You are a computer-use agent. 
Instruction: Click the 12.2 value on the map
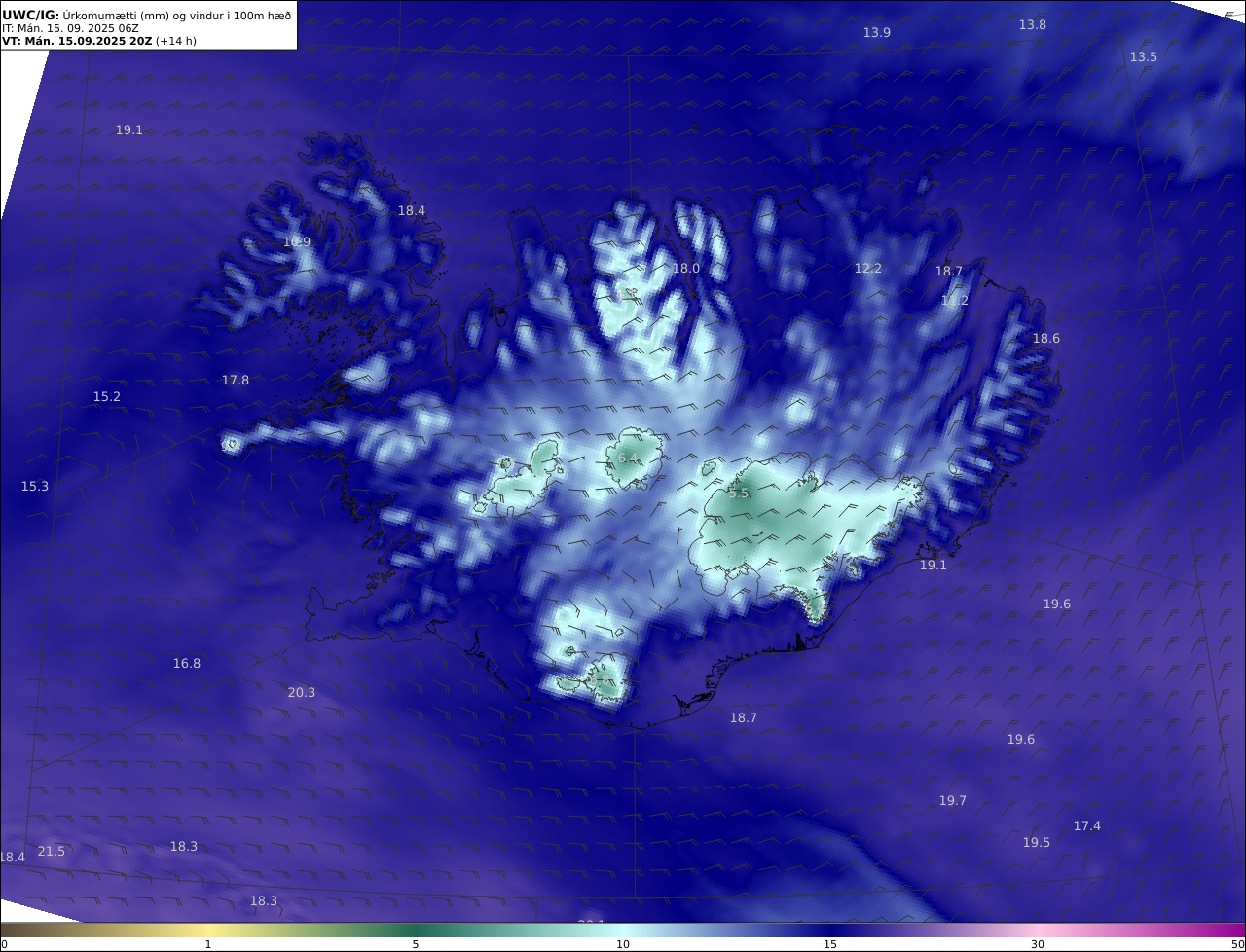(x=867, y=268)
